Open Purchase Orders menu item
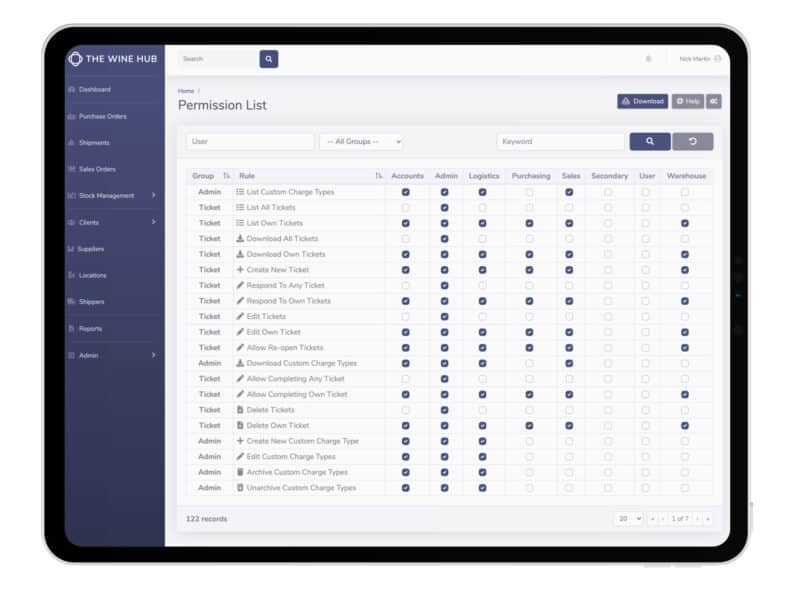794x591 pixels. point(103,116)
